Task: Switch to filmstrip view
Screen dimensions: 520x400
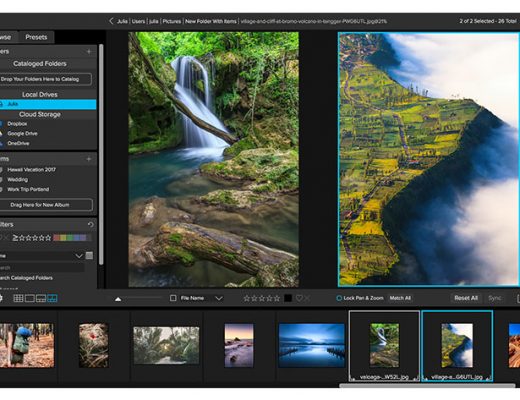Action: pyautogui.click(x=41, y=298)
